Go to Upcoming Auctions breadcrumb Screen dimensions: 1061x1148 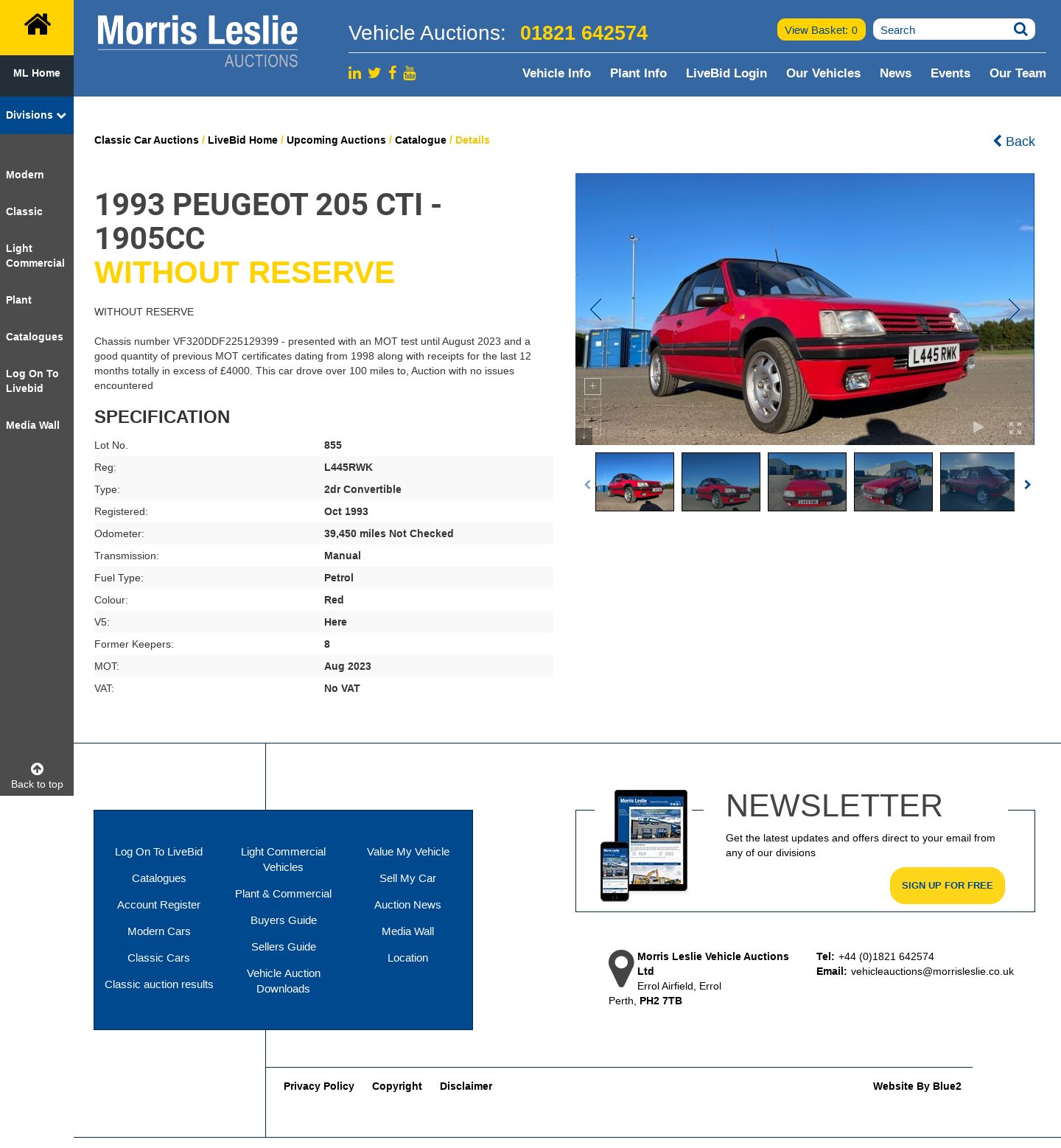[x=336, y=140]
